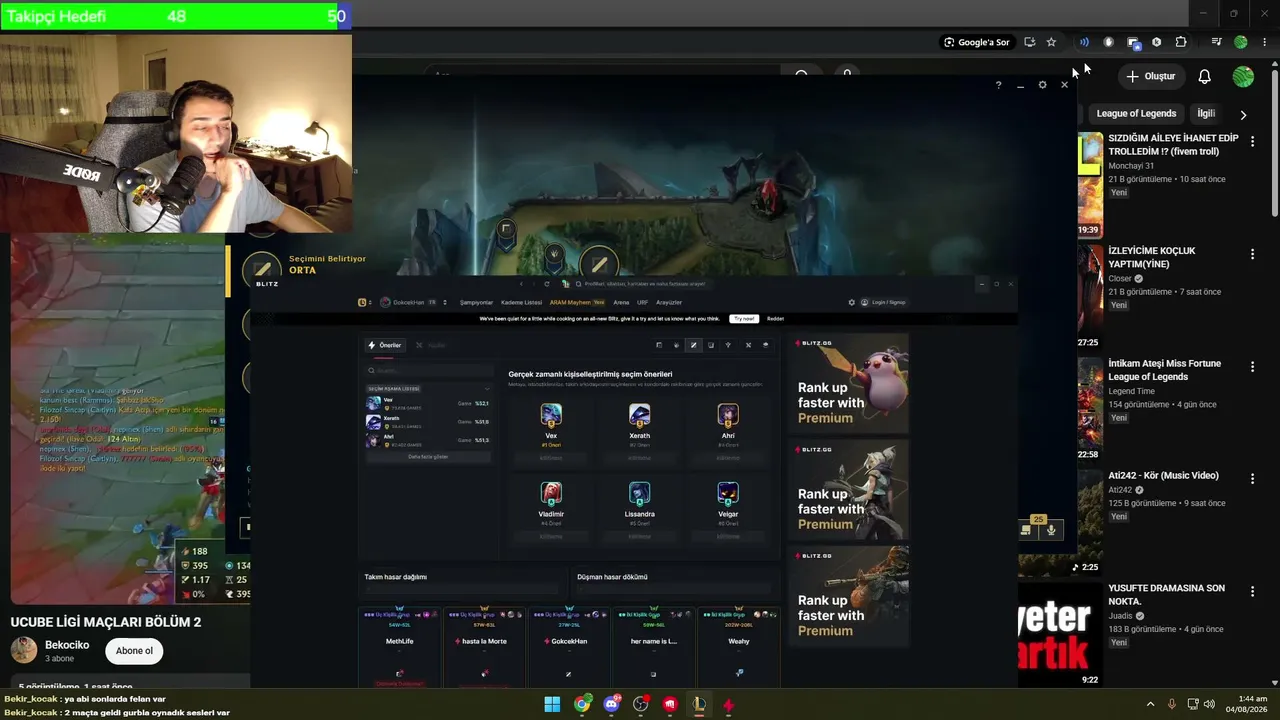Open the Arayüzler tab
1280x720 pixels.
(x=669, y=302)
